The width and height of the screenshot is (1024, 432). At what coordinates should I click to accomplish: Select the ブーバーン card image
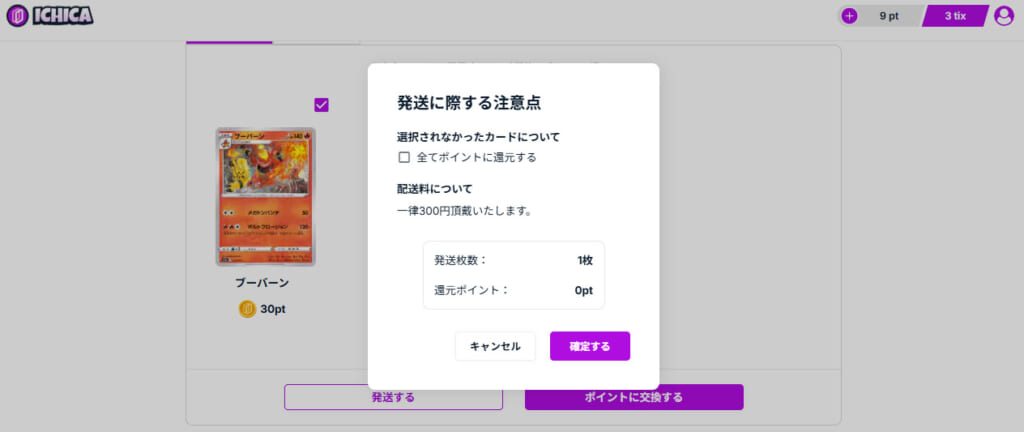click(x=265, y=196)
